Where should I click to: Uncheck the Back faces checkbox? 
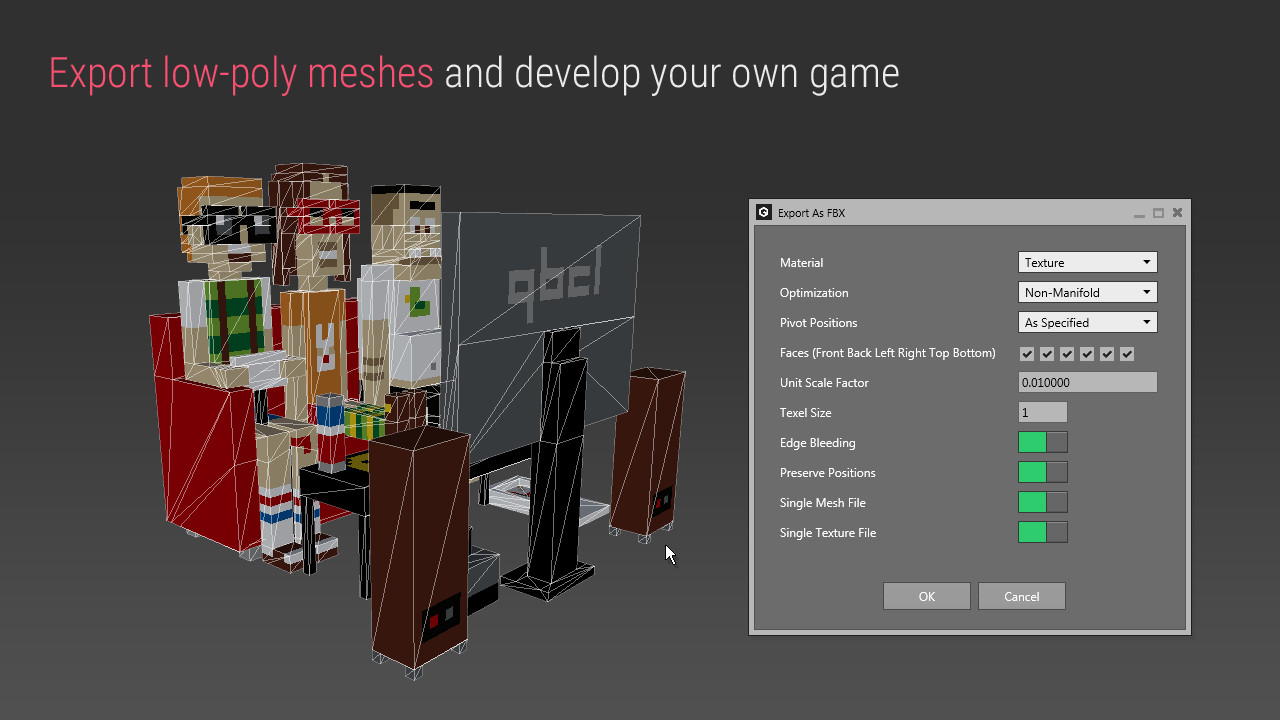tap(1047, 353)
